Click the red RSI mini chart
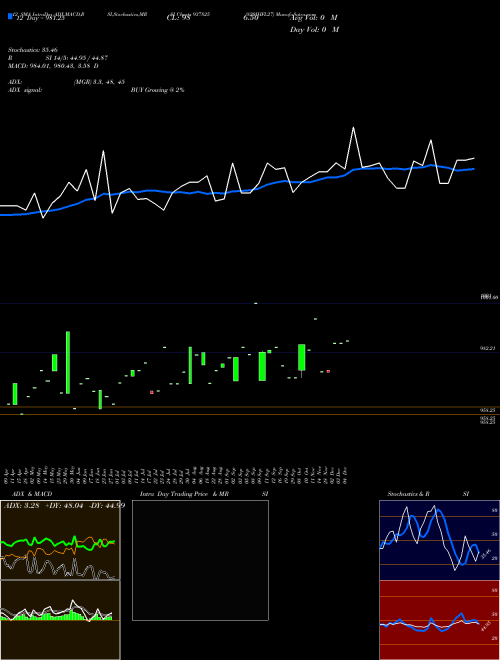 (x=439, y=620)
